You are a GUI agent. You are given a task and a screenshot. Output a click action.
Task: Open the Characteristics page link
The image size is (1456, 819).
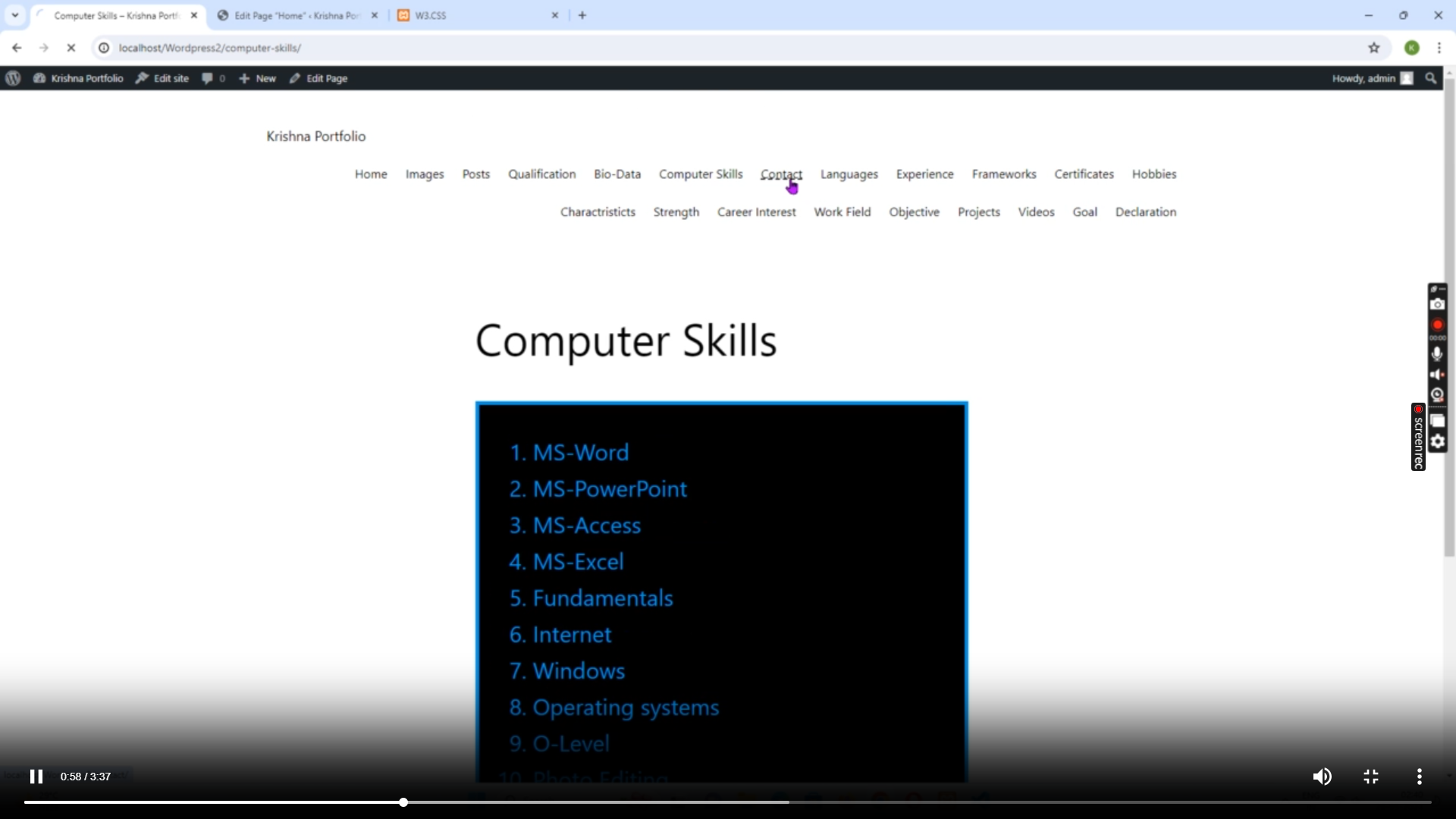(x=598, y=212)
